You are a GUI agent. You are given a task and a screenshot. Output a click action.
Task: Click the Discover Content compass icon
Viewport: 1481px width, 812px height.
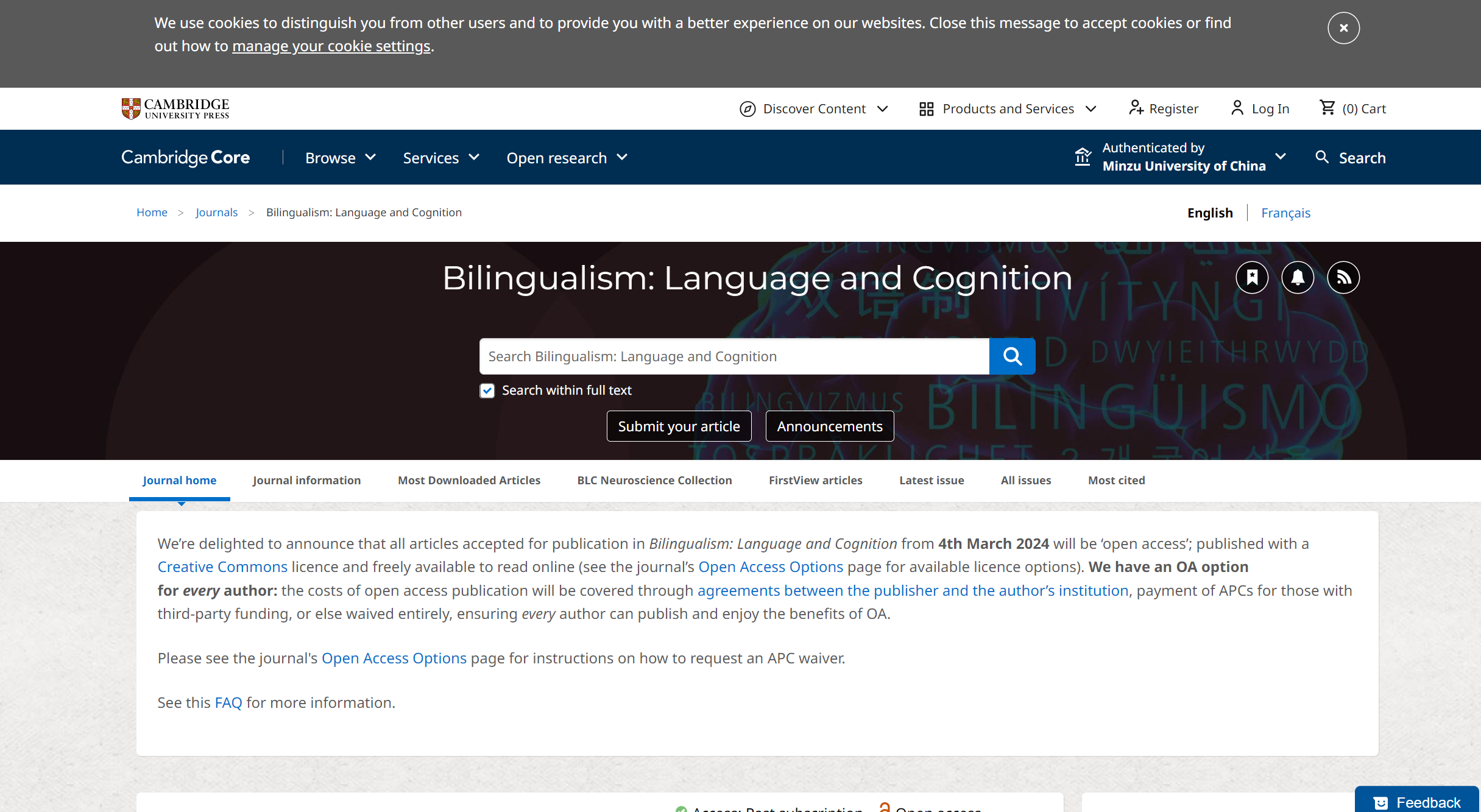coord(748,109)
